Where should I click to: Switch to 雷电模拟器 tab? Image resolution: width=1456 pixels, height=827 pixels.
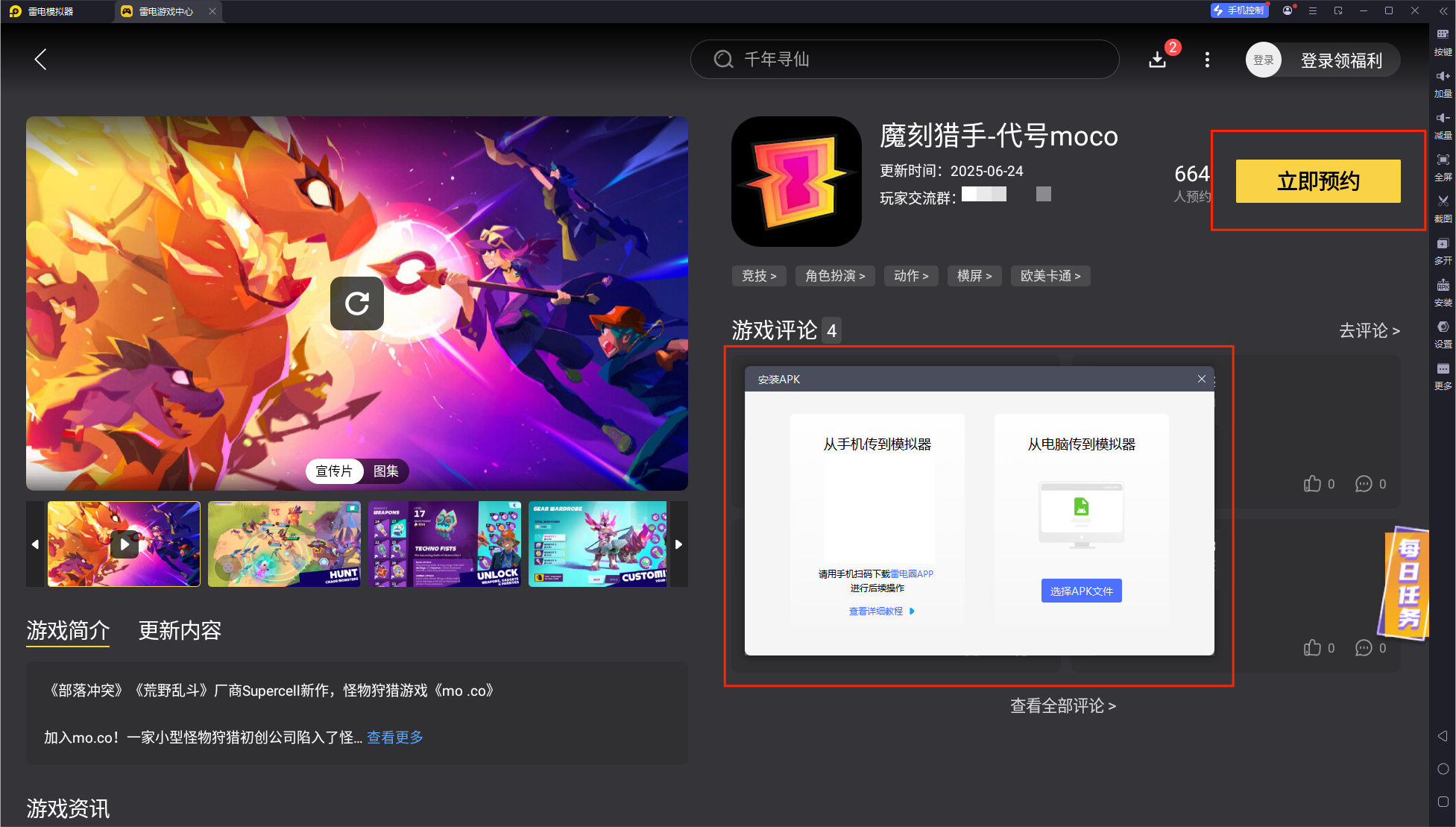42,11
